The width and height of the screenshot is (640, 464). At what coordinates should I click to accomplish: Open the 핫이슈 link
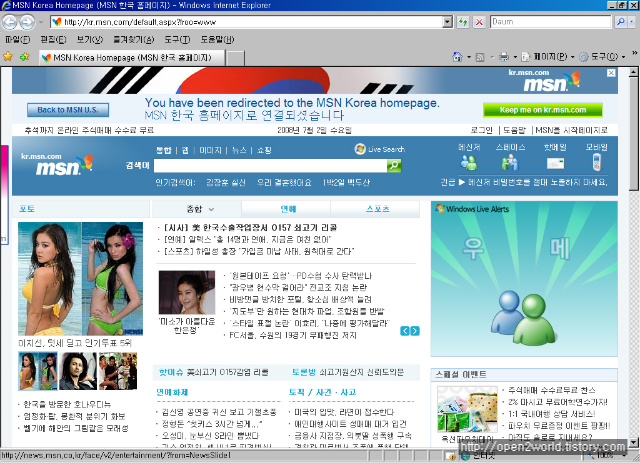171,372
